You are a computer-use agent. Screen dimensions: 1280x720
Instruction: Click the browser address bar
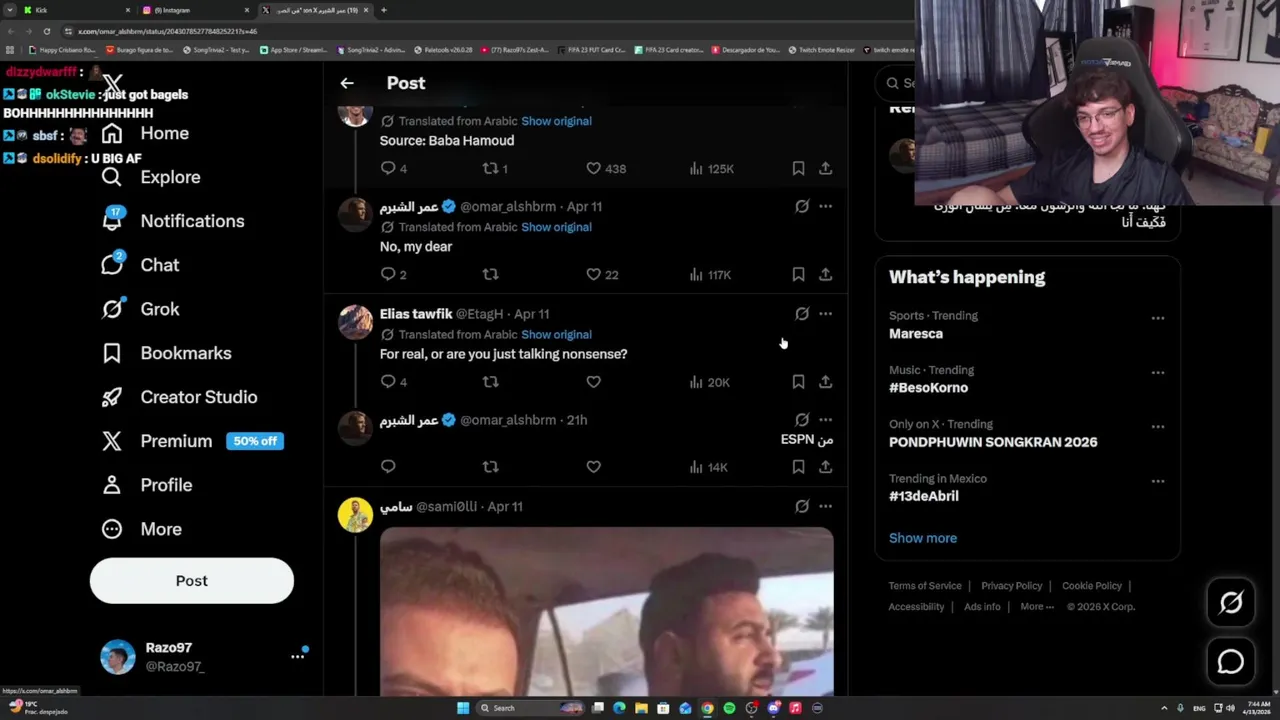coord(480,31)
